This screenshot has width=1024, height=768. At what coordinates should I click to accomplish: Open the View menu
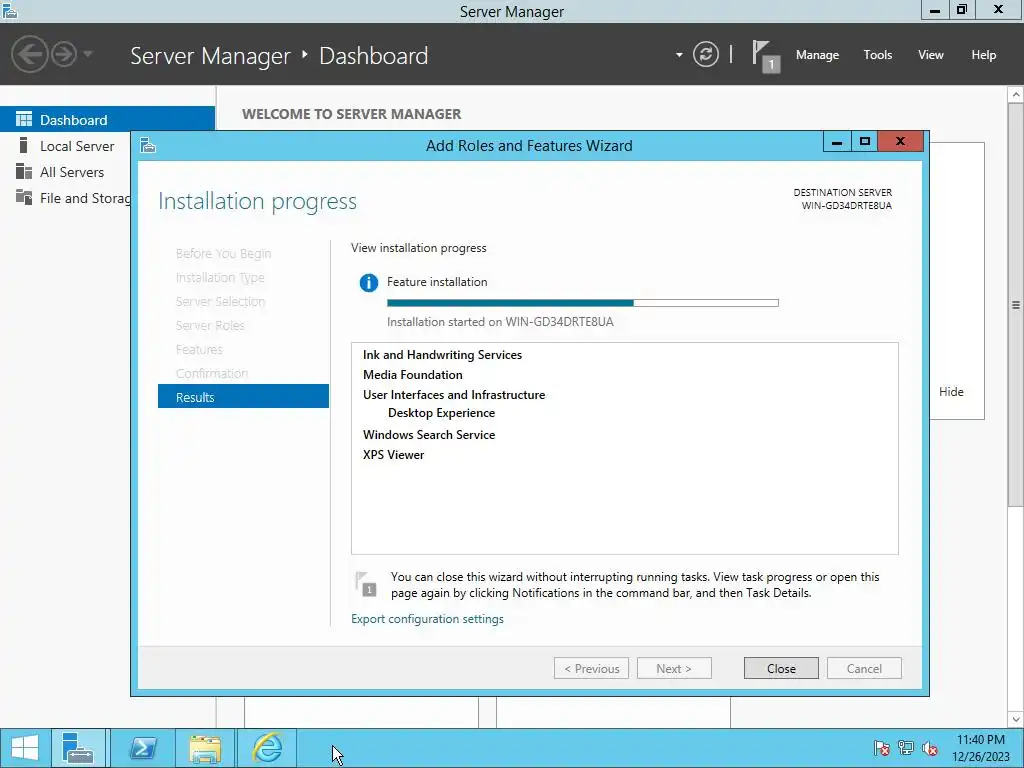click(x=930, y=55)
